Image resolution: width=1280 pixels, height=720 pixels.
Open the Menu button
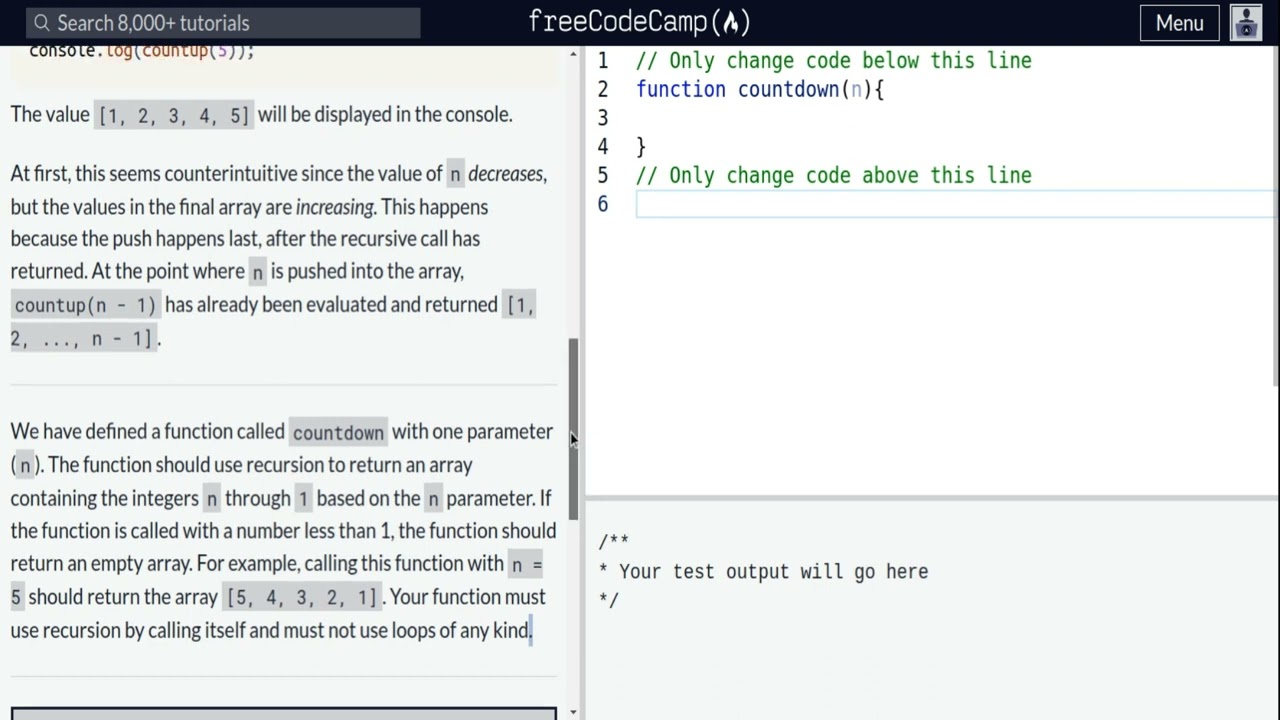click(x=1180, y=23)
